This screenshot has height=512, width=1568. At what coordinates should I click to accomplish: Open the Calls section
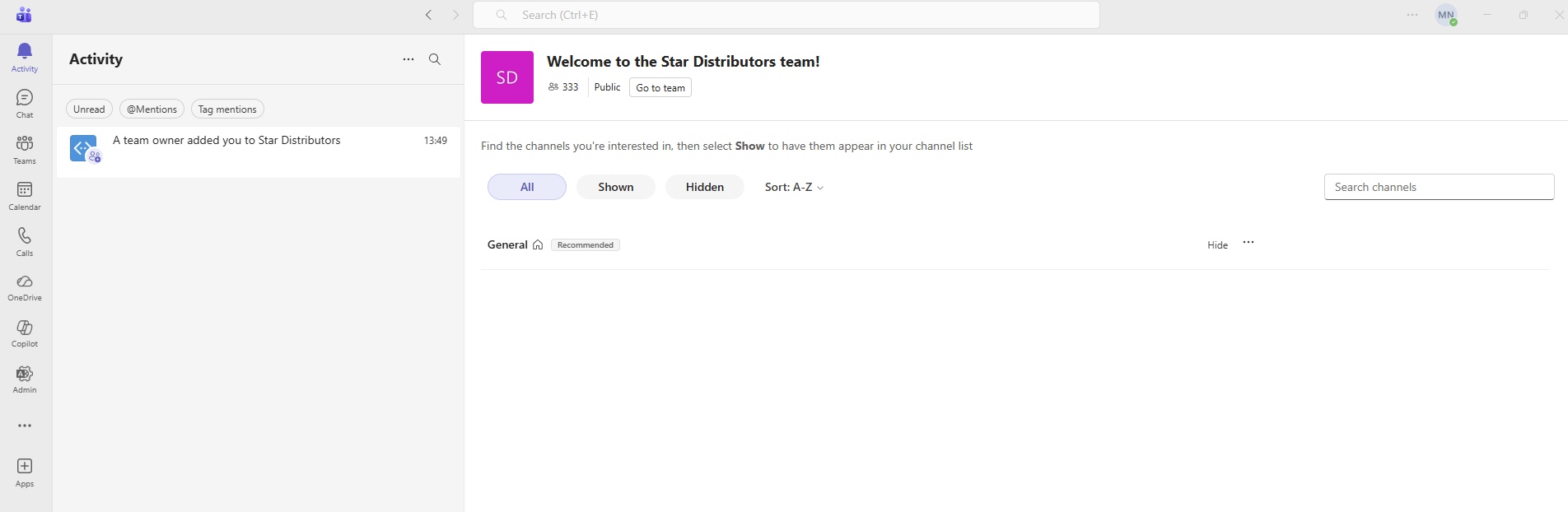coord(25,242)
